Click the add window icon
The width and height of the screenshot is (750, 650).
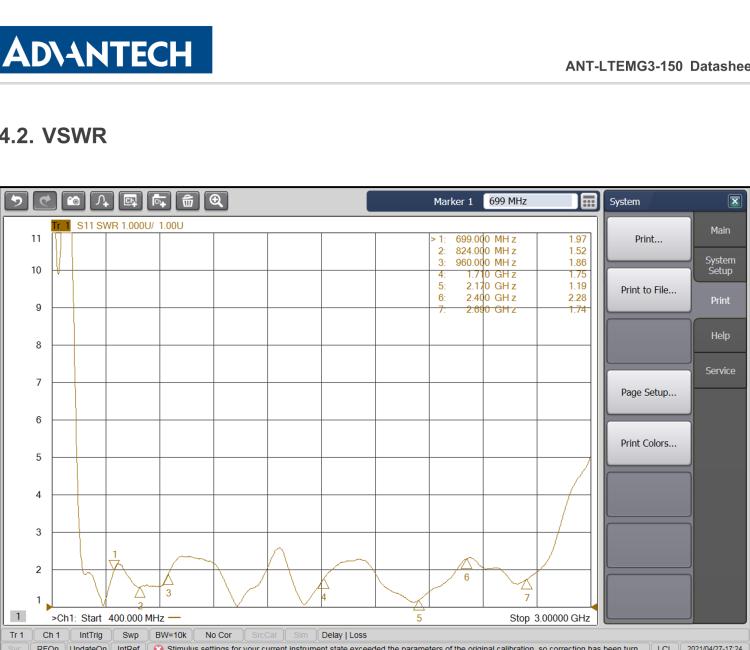[131, 201]
